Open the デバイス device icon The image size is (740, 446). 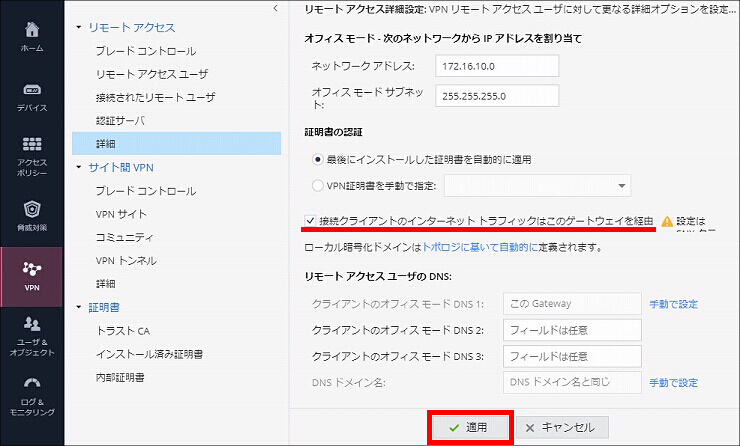32,90
